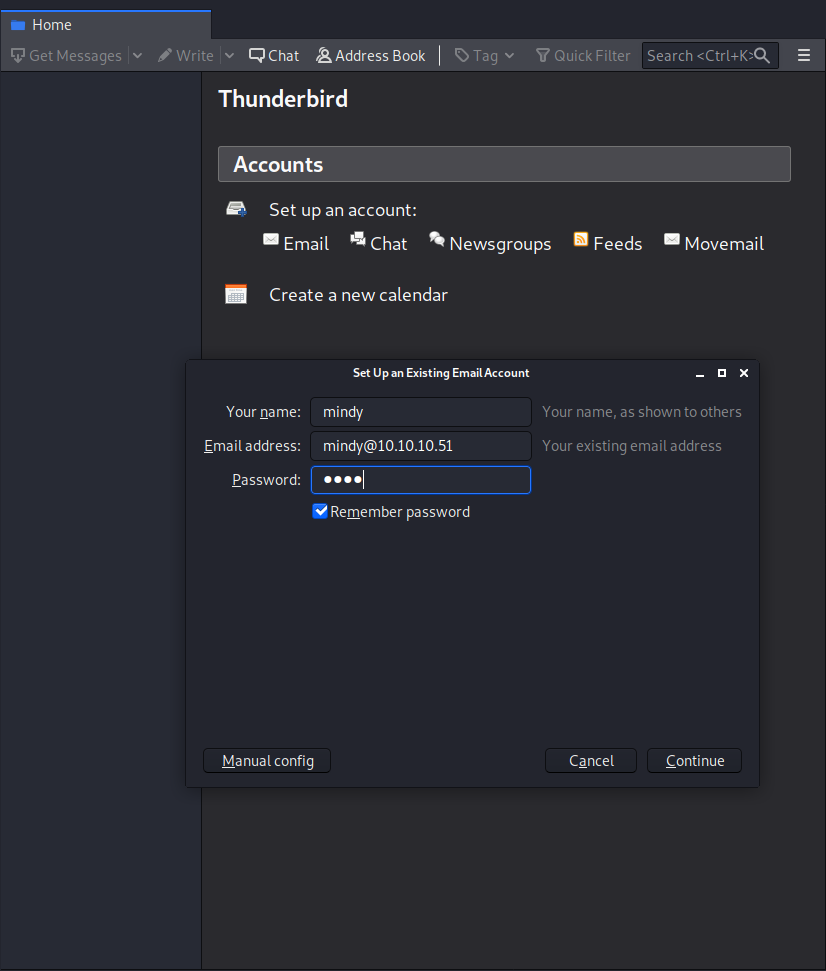This screenshot has width=826, height=971.
Task: Uncheck the Remember password checkbox
Action: (x=320, y=512)
